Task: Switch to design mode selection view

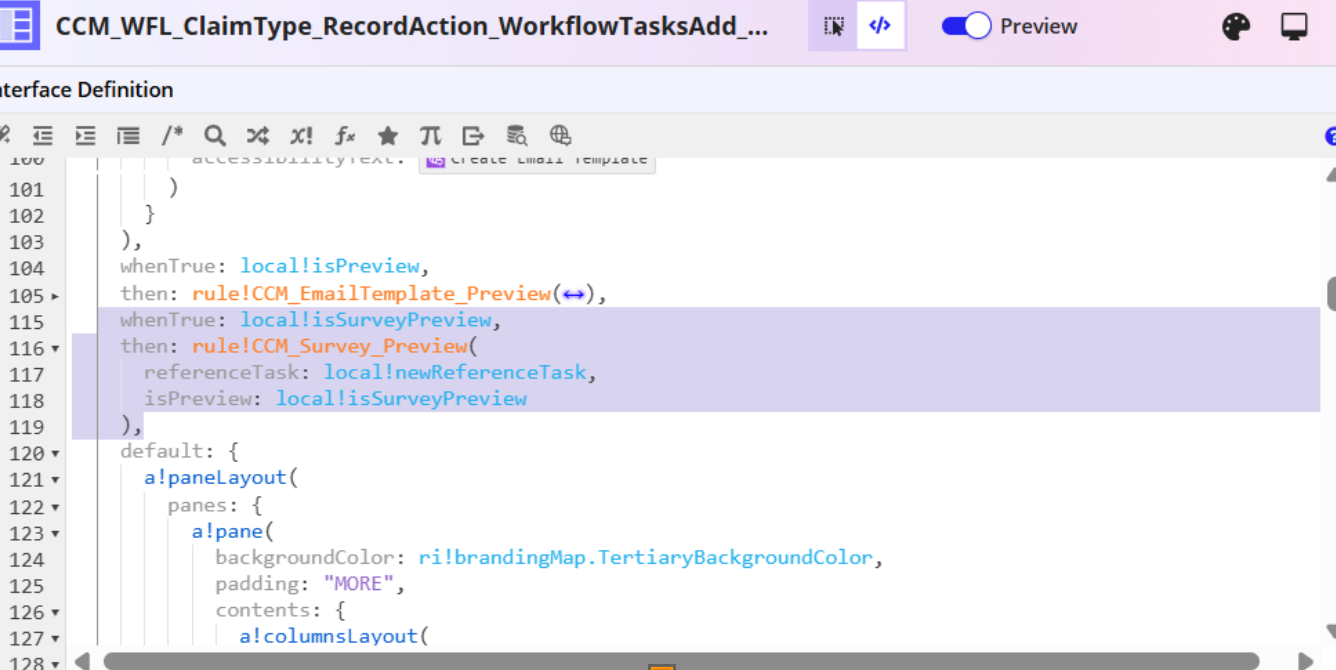Action: tap(833, 26)
